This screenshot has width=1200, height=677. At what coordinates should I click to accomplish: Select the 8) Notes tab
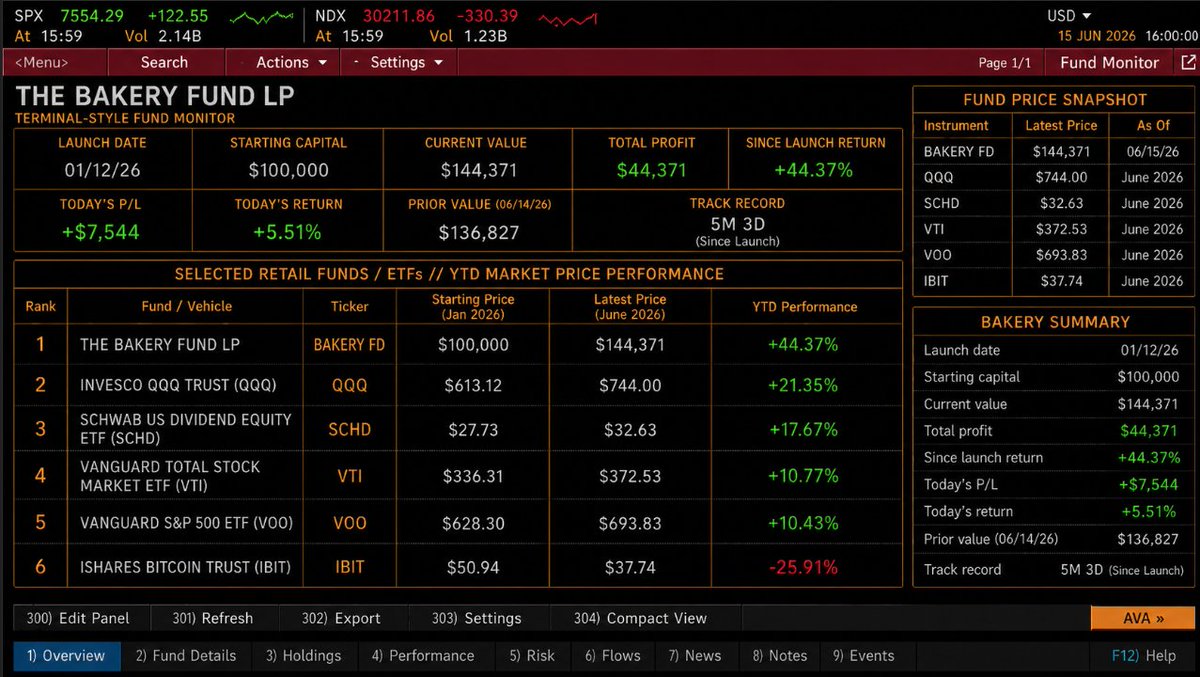(x=780, y=656)
